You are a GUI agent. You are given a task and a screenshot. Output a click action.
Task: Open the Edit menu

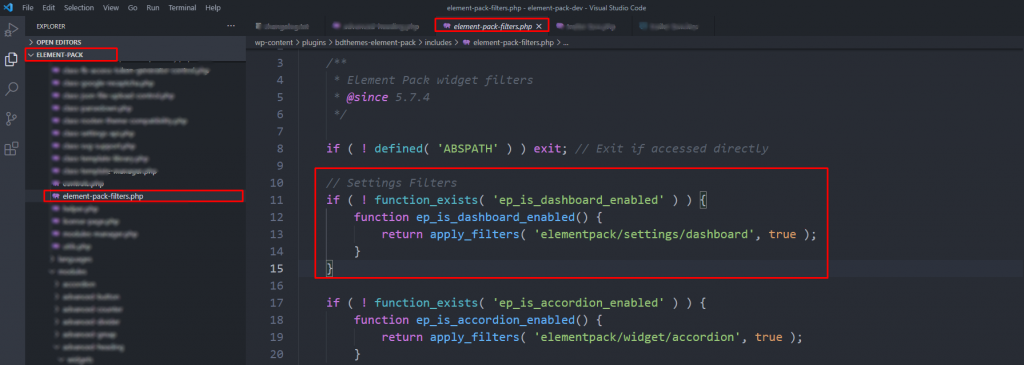[48, 8]
